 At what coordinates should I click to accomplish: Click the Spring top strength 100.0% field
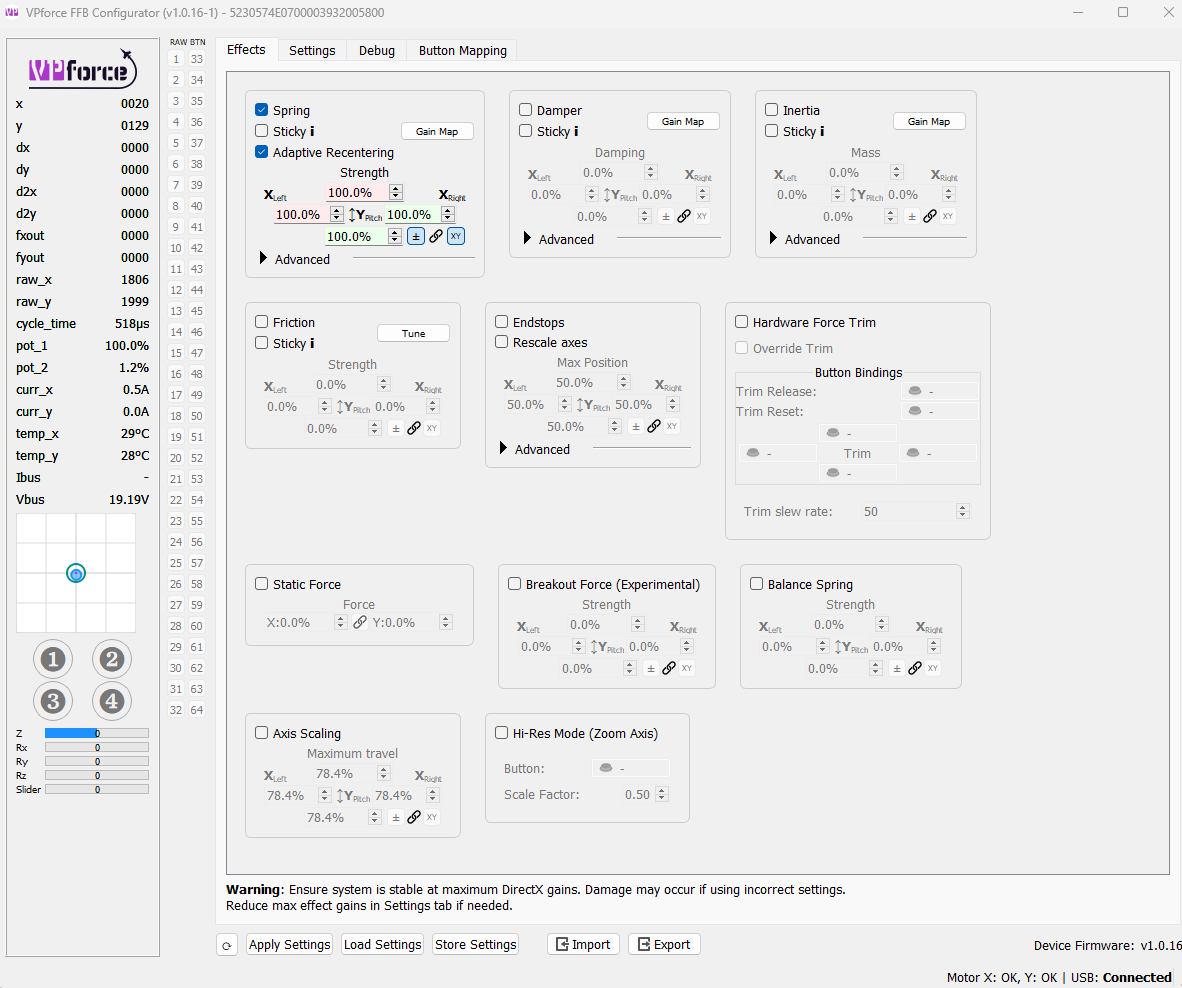pyautogui.click(x=357, y=193)
